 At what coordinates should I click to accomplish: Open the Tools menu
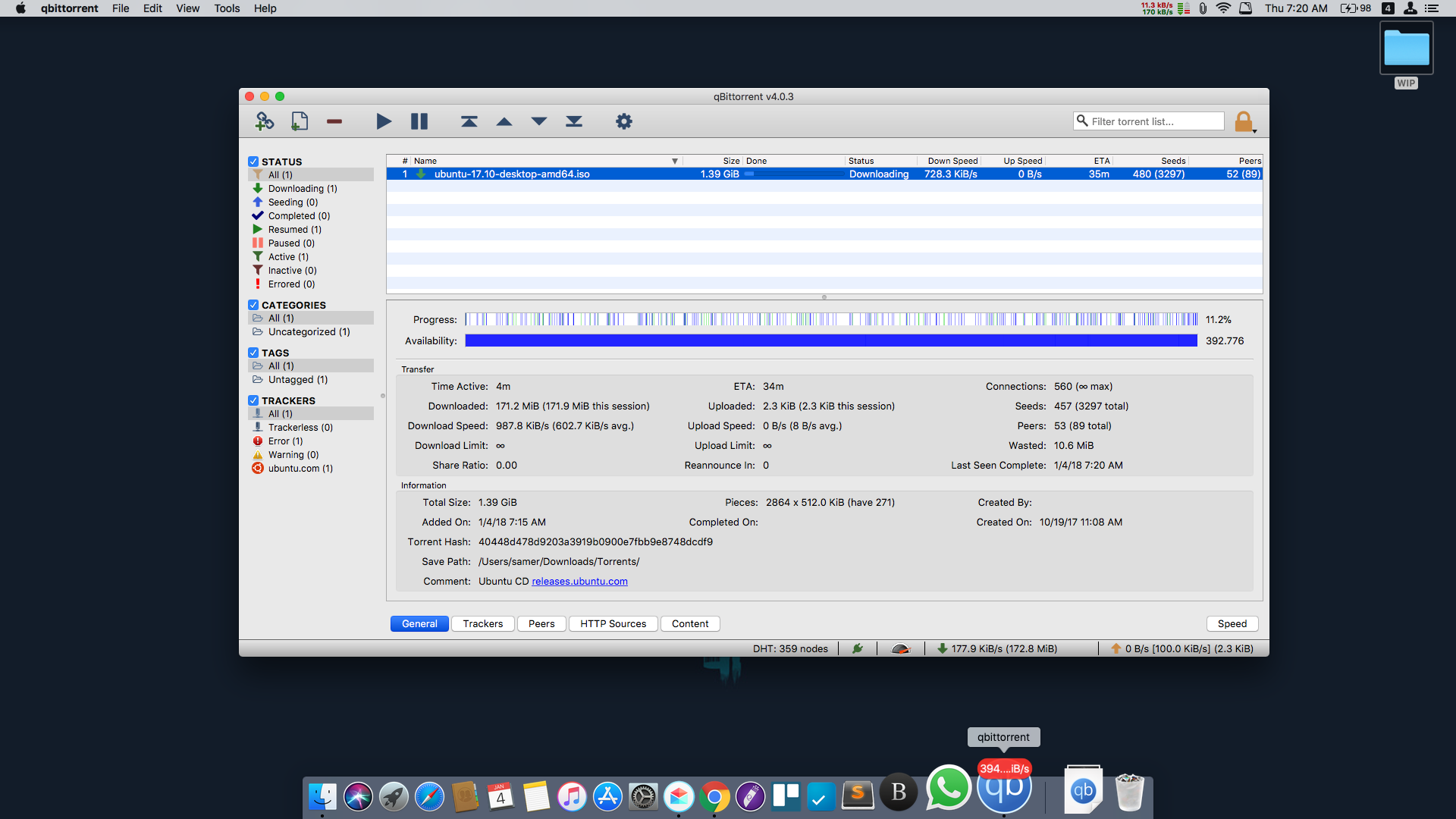click(x=226, y=8)
